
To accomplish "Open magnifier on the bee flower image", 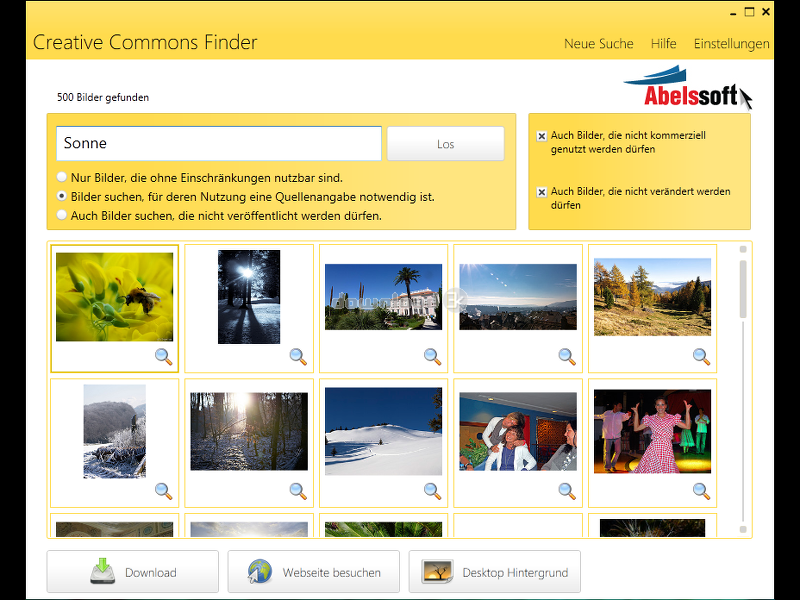I will click(x=163, y=357).
